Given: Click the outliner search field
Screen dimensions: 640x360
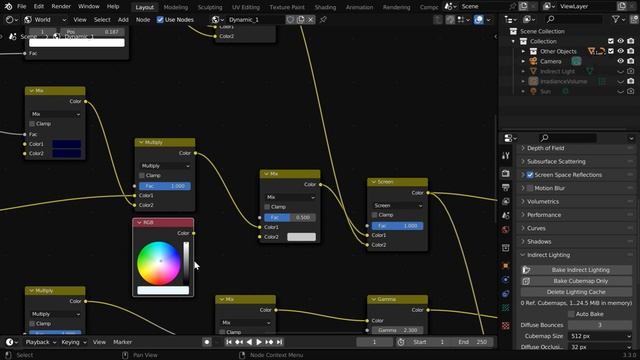Looking at the screenshot, I should [x=574, y=19].
